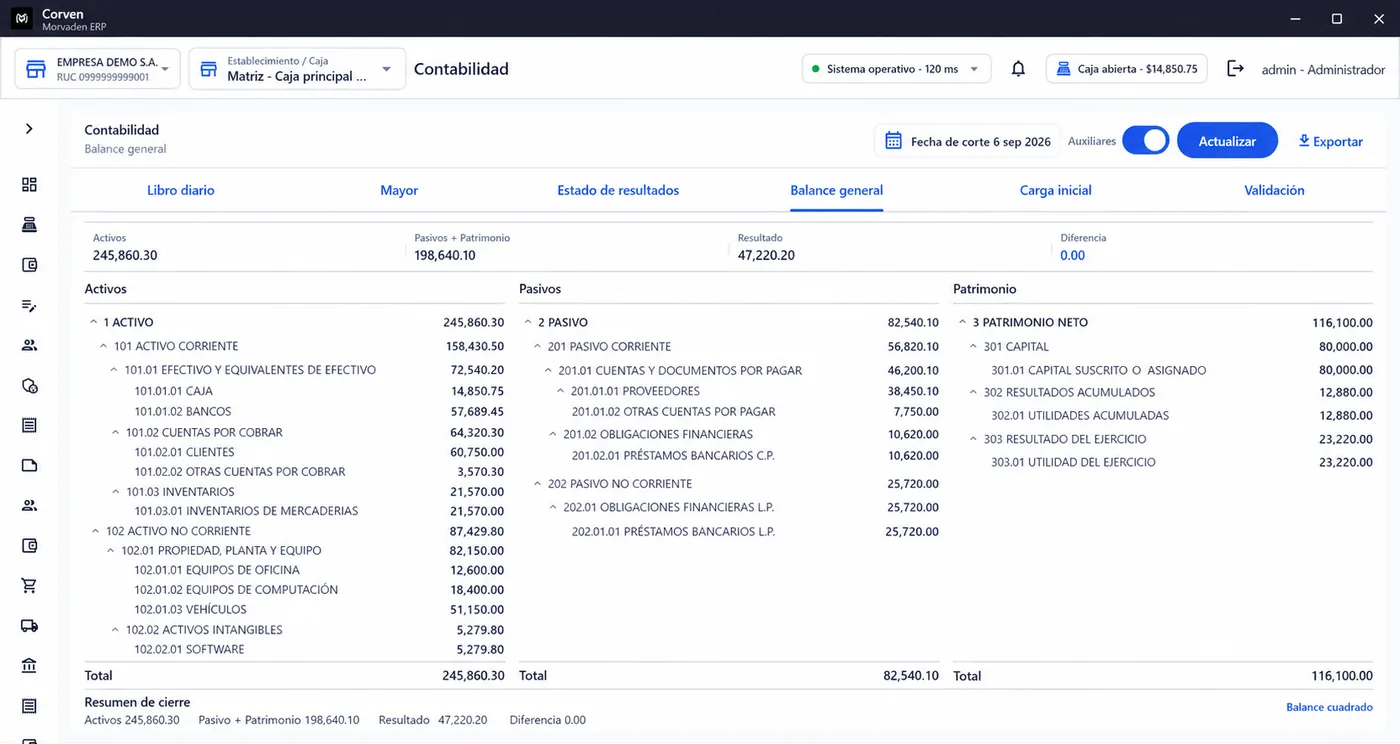This screenshot has width=1400, height=744.
Task: Click the notifications bell icon
Action: point(1018,69)
